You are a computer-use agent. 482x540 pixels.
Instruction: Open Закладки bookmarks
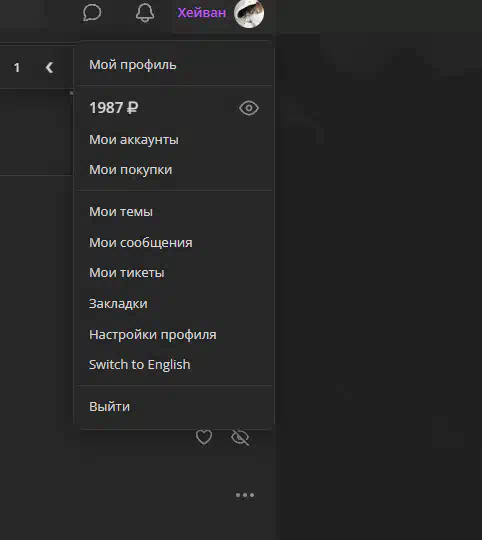118,304
